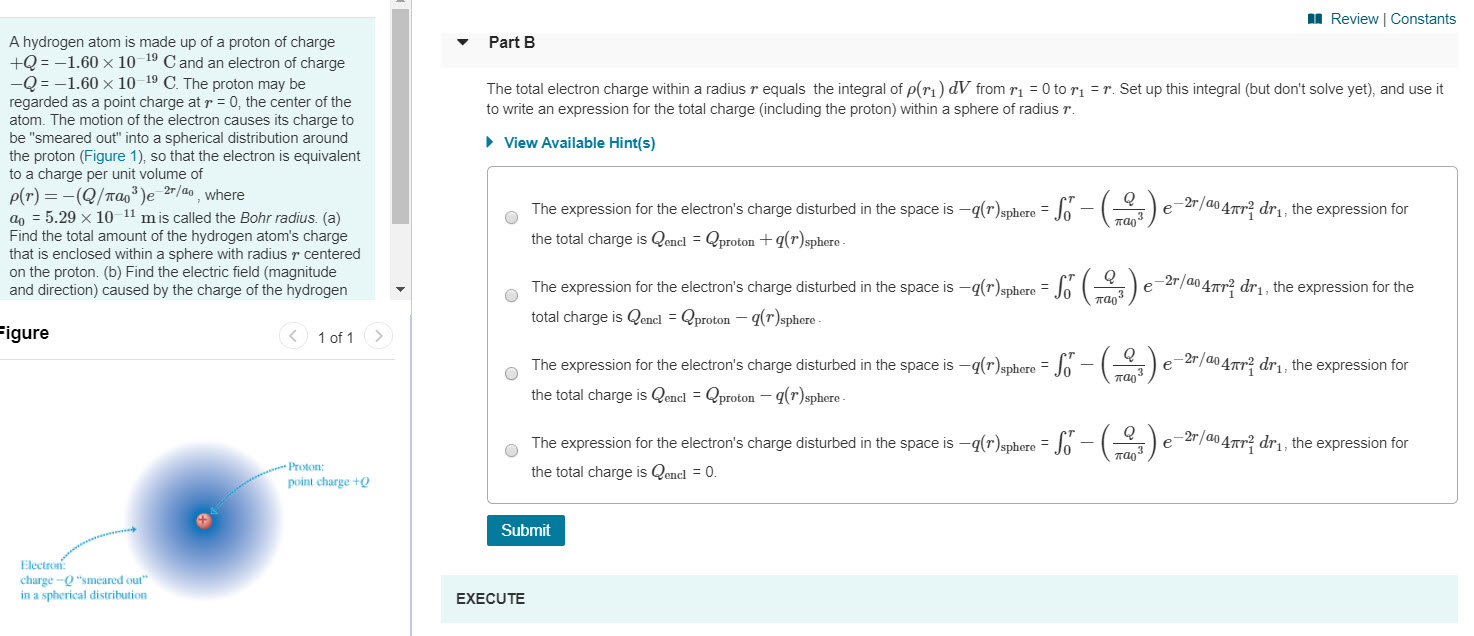Open the Constants page
The image size is (1474, 636).
[1423, 18]
